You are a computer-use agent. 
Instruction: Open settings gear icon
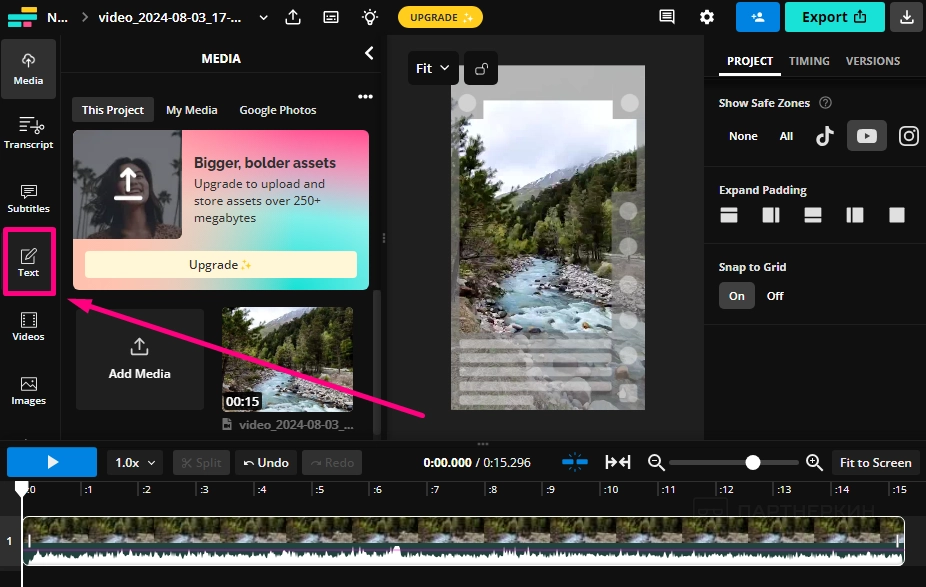pyautogui.click(x=707, y=17)
